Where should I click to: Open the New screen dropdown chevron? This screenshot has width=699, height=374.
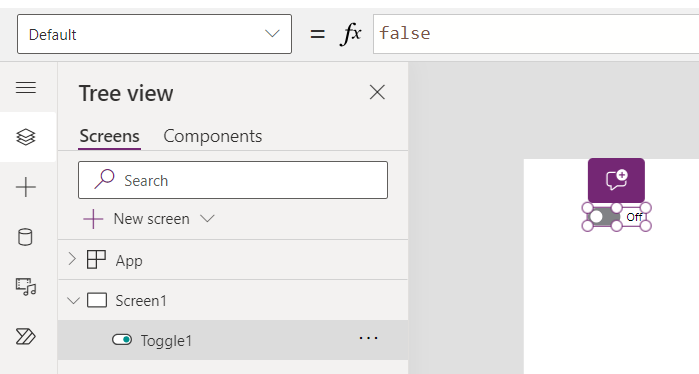tap(207, 218)
